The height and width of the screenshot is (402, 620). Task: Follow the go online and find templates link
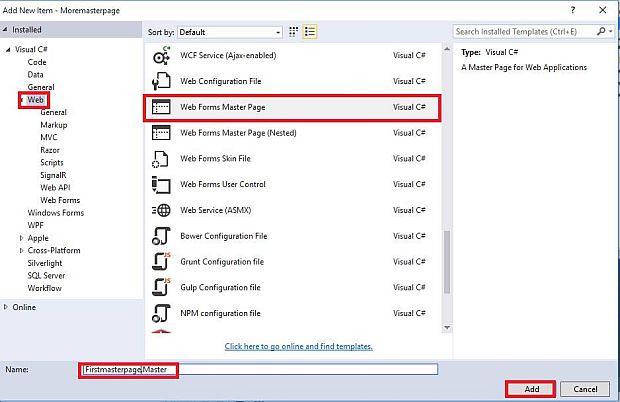(299, 346)
